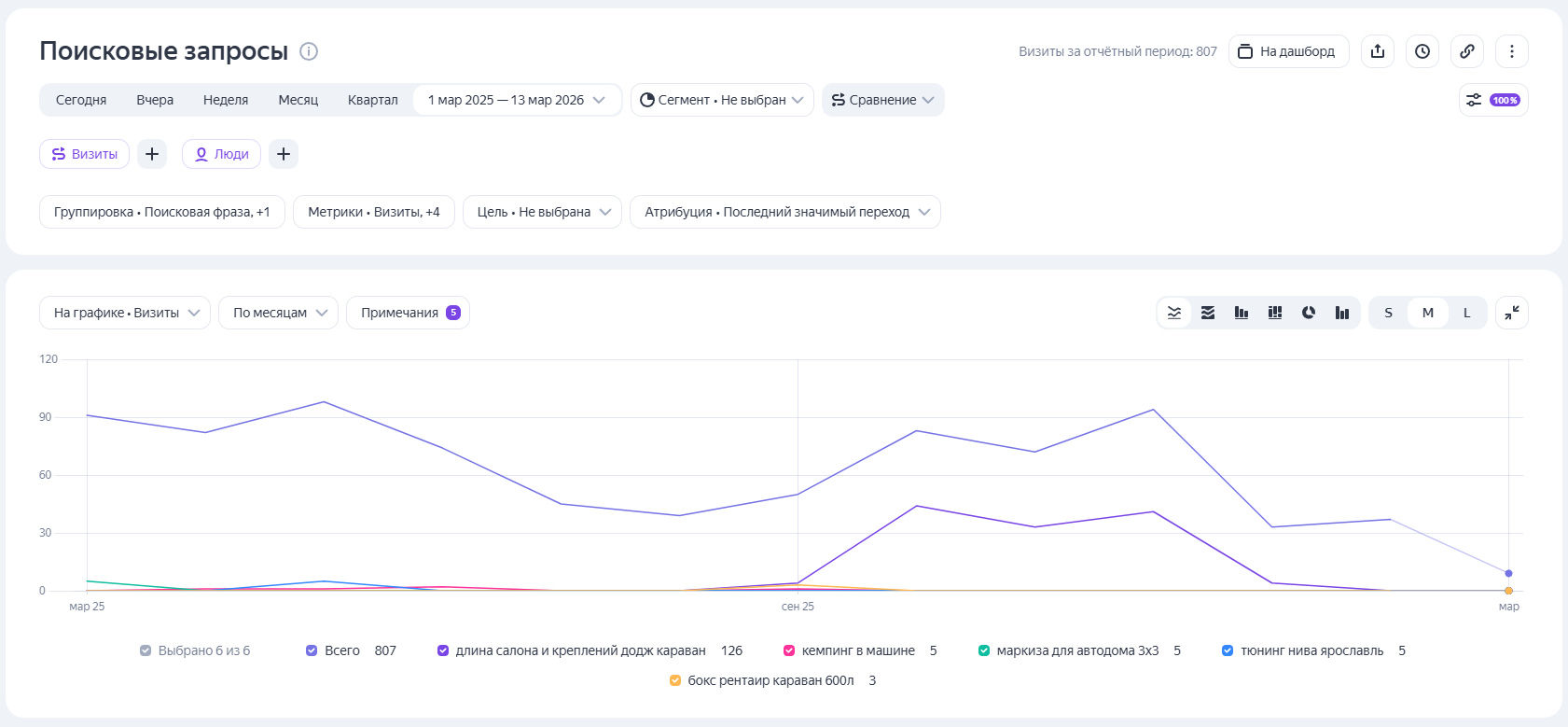The image size is (1568, 727).
Task: Switch to the Квартал period
Action: pyautogui.click(x=372, y=100)
